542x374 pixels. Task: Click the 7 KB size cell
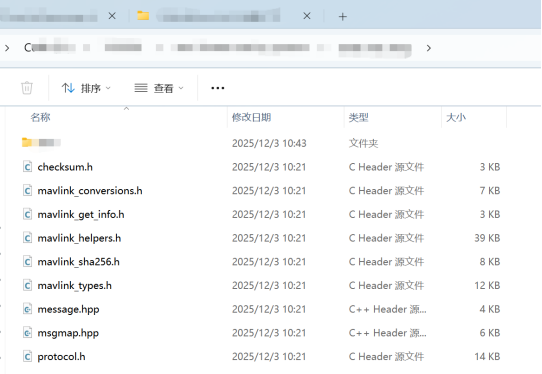coord(490,191)
